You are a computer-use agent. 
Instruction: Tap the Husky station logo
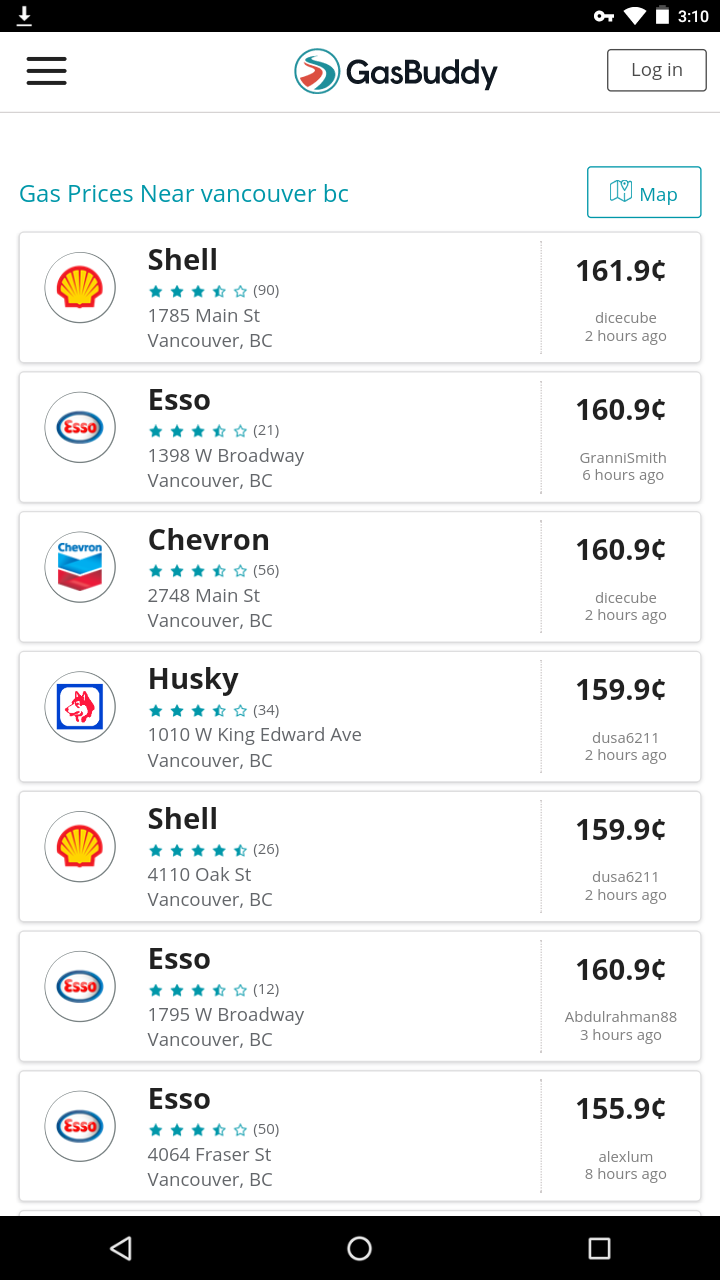80,707
